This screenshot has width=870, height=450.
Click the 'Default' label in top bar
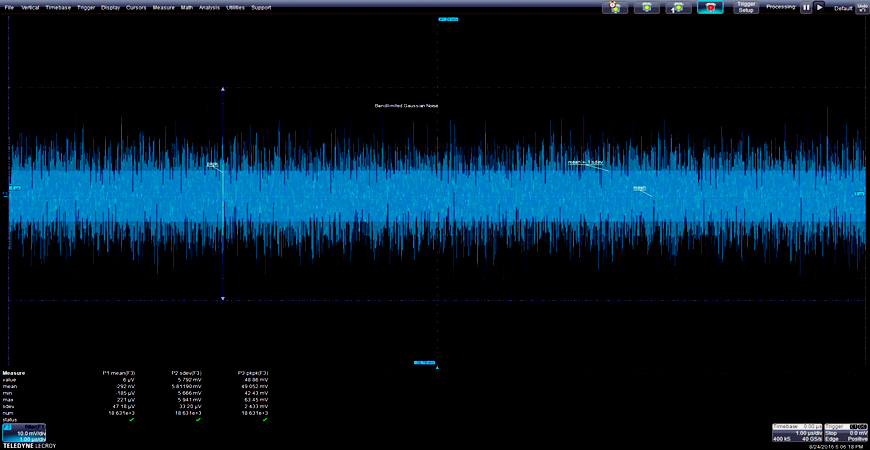click(843, 8)
